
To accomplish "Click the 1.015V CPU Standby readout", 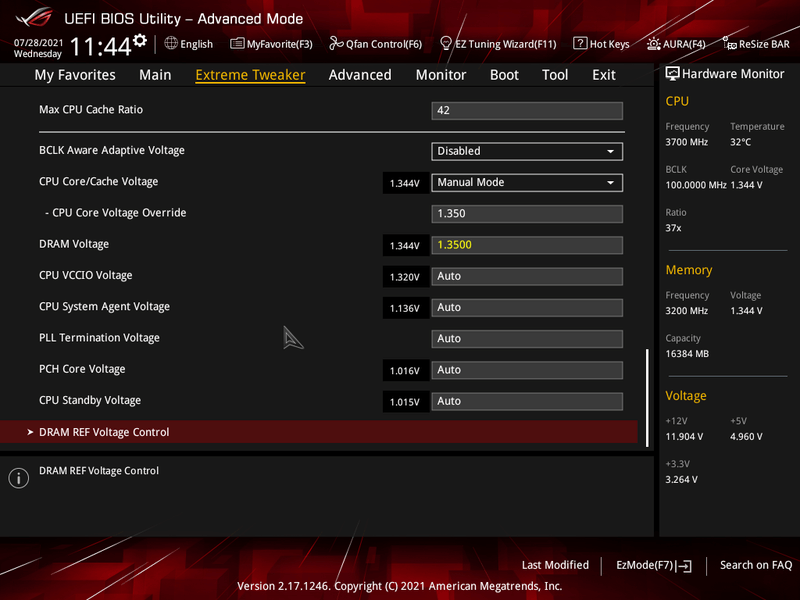I will pyautogui.click(x=405, y=402).
